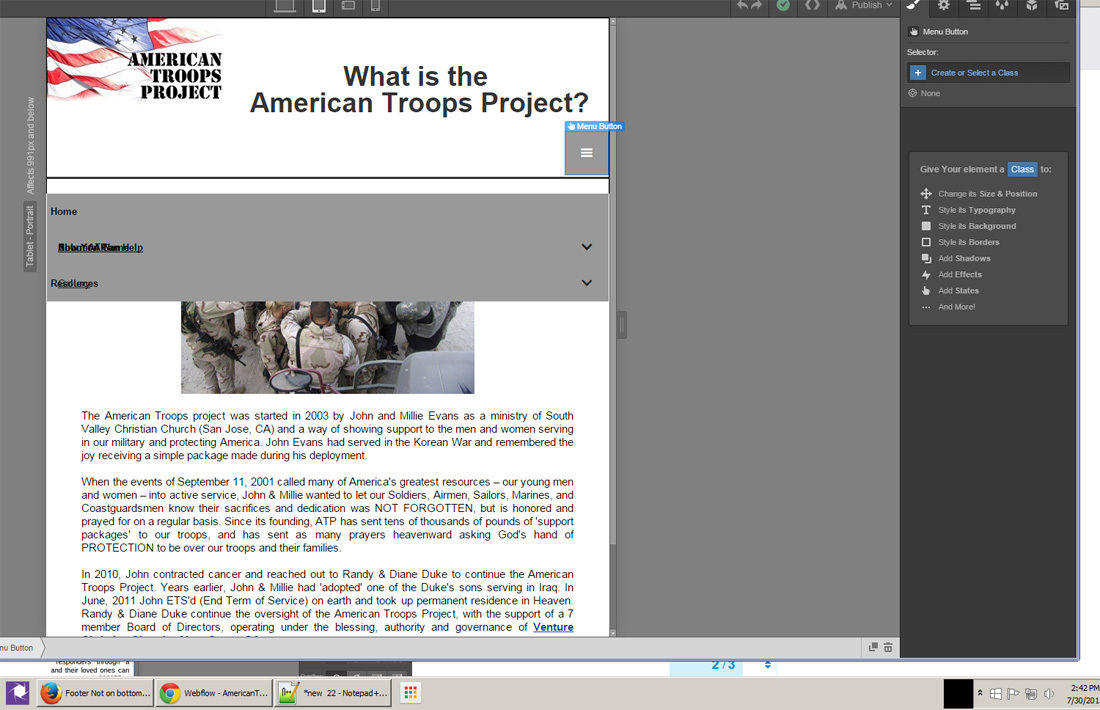This screenshot has width=1100, height=710.
Task: Click Add States
Action: coord(958,290)
